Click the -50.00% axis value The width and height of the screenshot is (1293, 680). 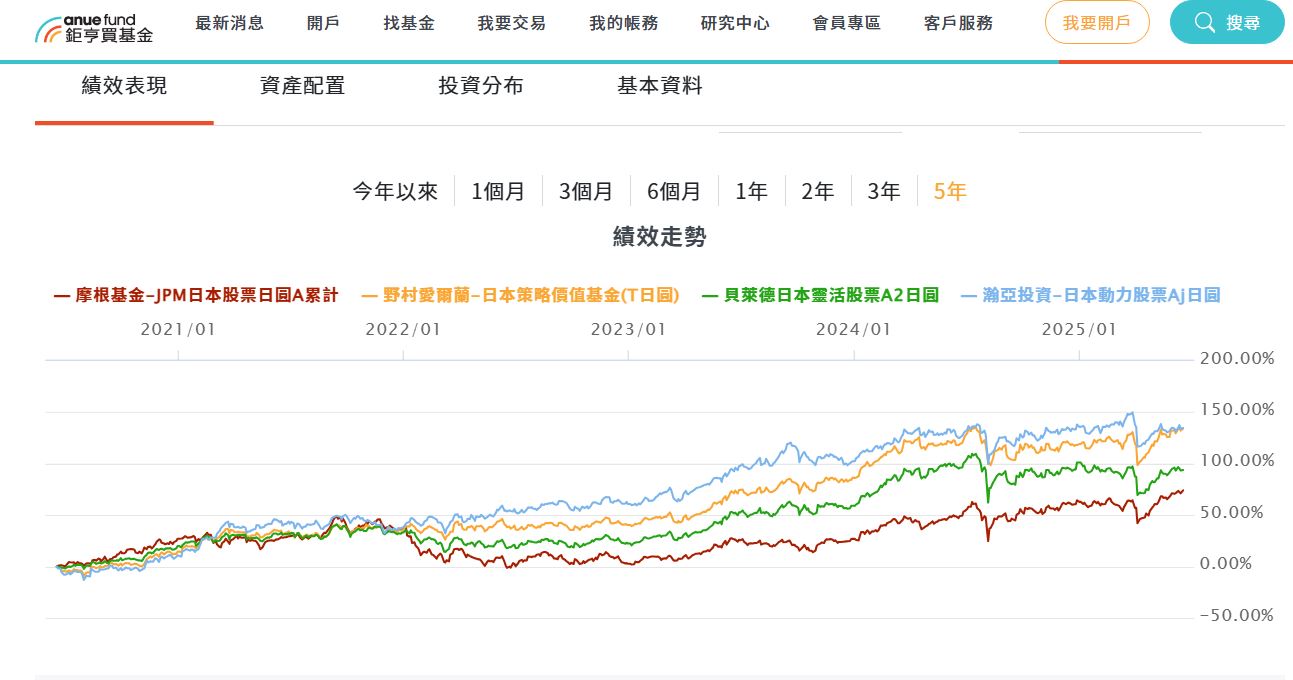(x=1237, y=616)
